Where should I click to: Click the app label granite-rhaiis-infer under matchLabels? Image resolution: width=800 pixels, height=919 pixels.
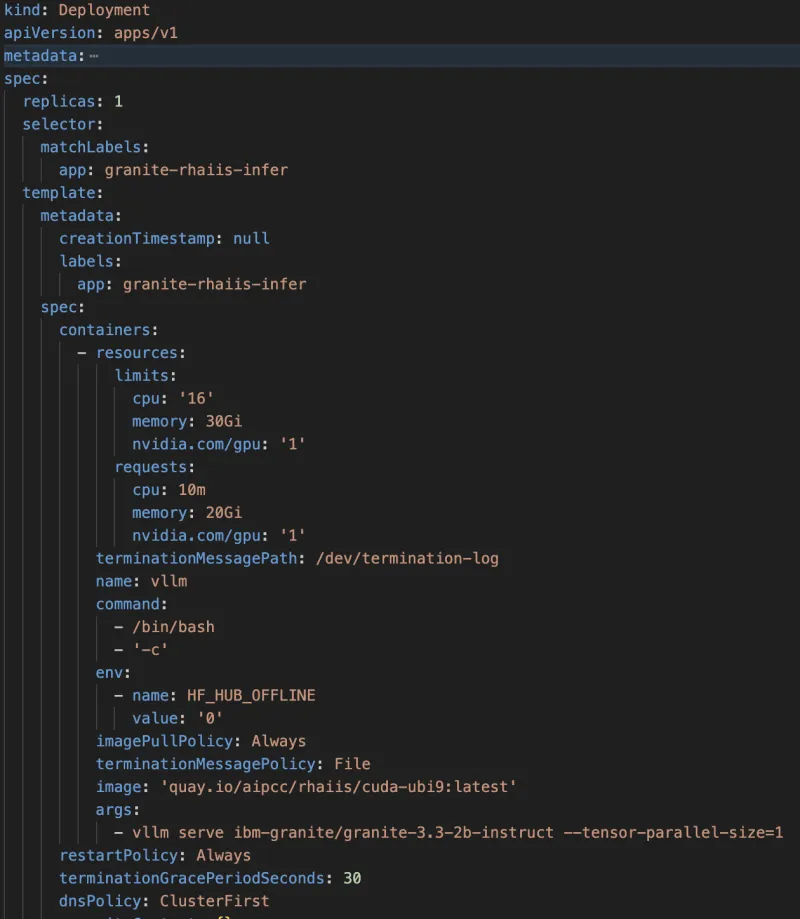click(x=197, y=169)
